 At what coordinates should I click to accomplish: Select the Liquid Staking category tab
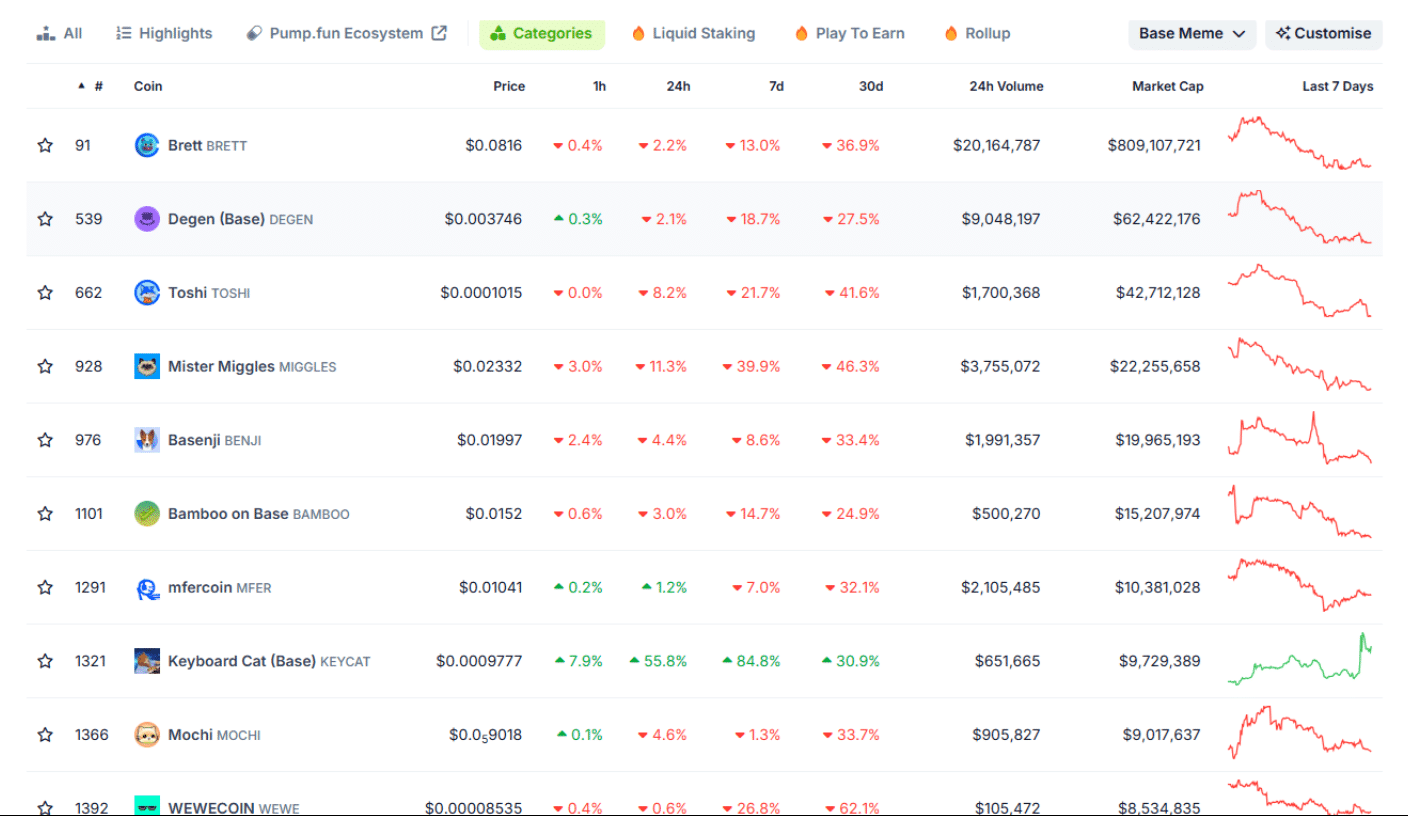click(693, 34)
